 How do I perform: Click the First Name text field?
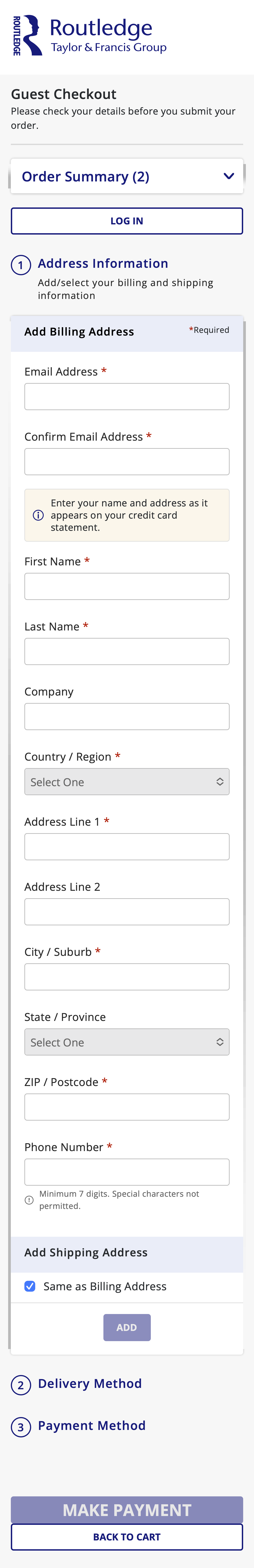126,586
